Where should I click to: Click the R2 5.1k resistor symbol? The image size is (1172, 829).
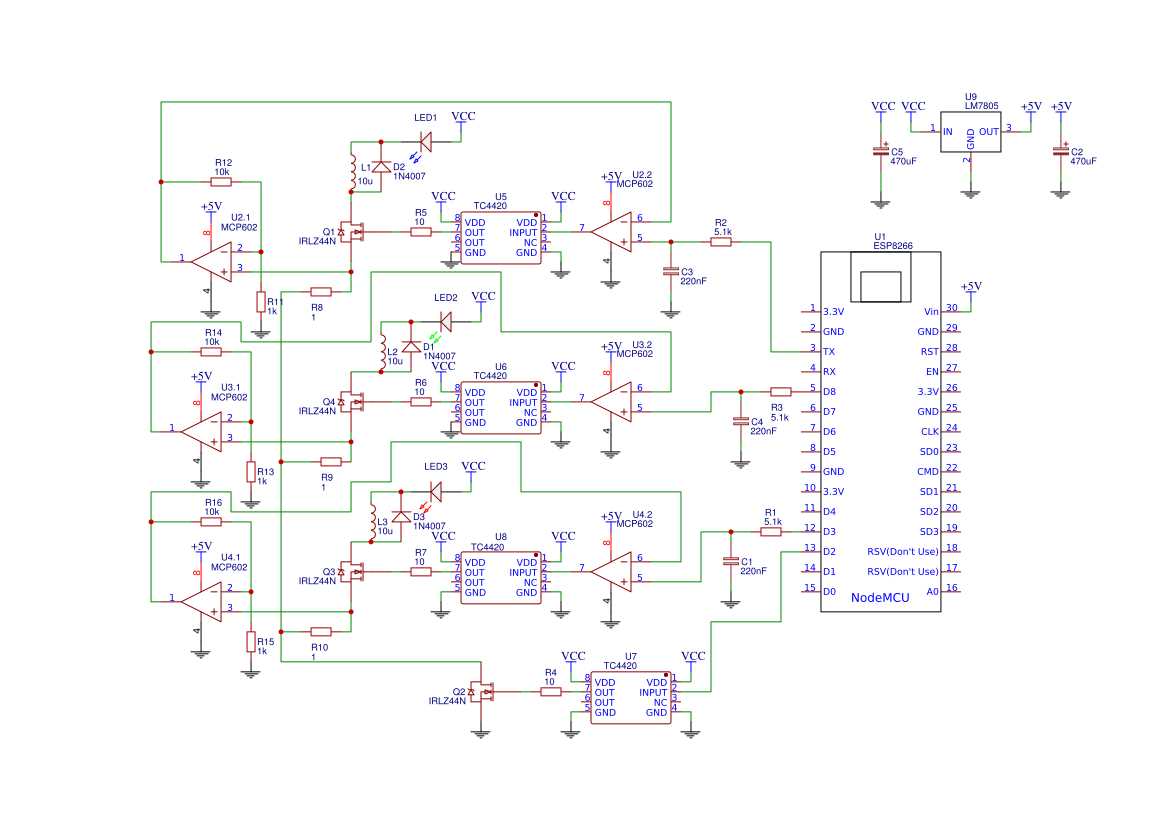click(721, 241)
